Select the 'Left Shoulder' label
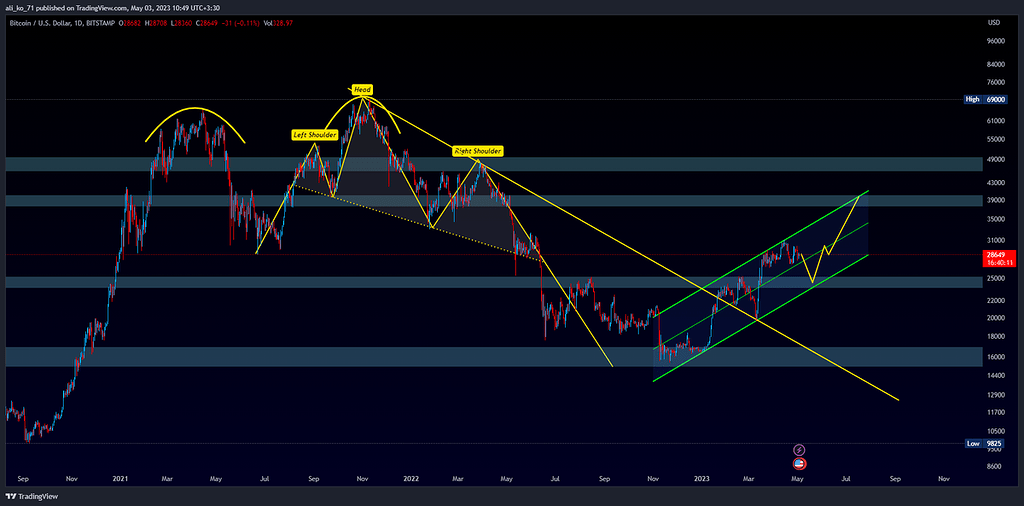1024x506 pixels. tap(312, 134)
